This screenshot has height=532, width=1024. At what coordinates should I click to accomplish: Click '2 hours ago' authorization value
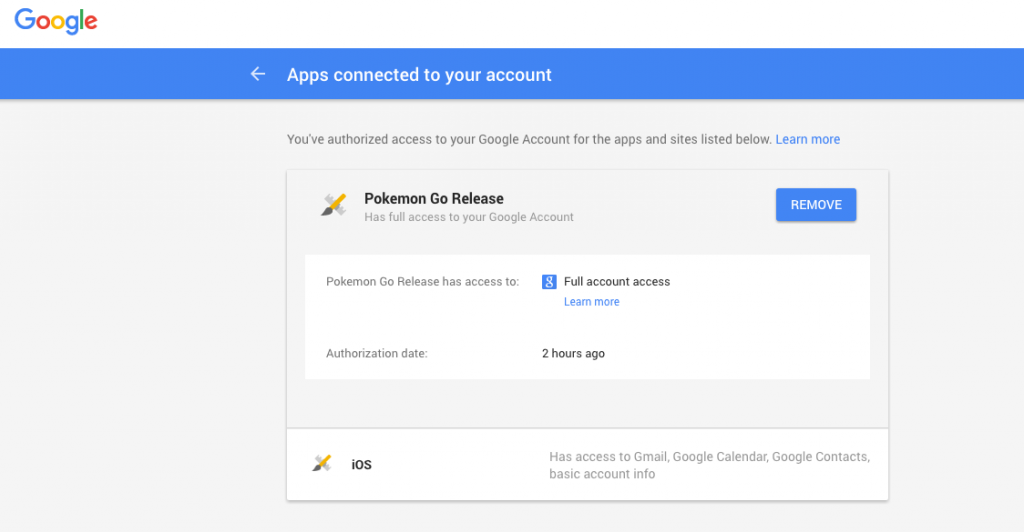click(x=573, y=353)
